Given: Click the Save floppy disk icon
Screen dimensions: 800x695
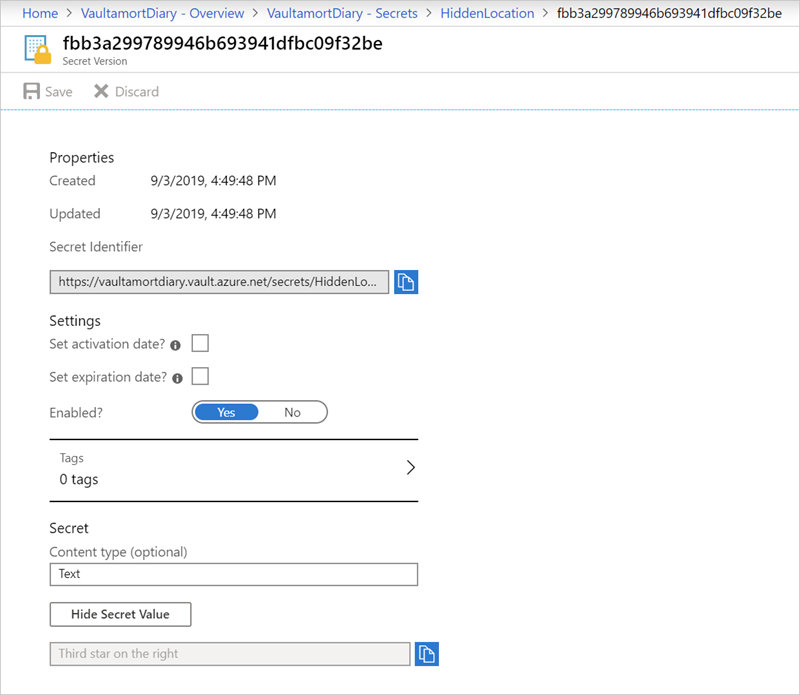Looking at the screenshot, I should tap(32, 91).
